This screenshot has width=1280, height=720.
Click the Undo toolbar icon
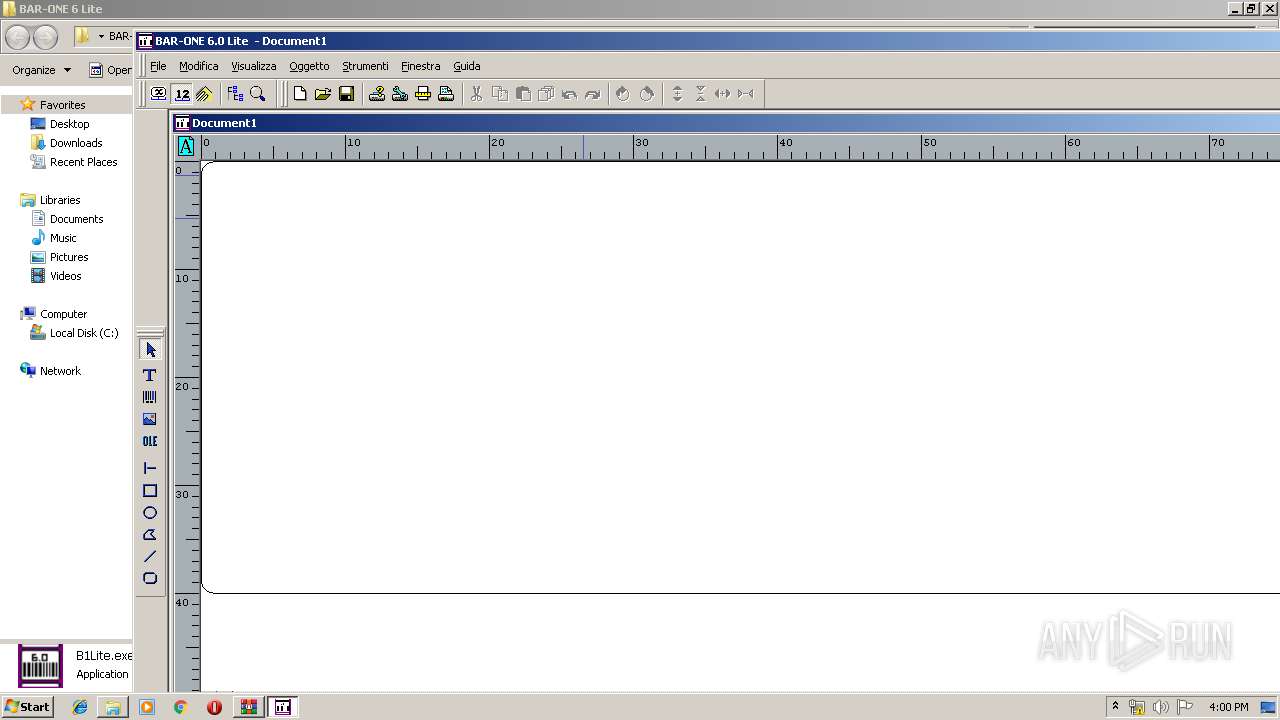tap(569, 94)
